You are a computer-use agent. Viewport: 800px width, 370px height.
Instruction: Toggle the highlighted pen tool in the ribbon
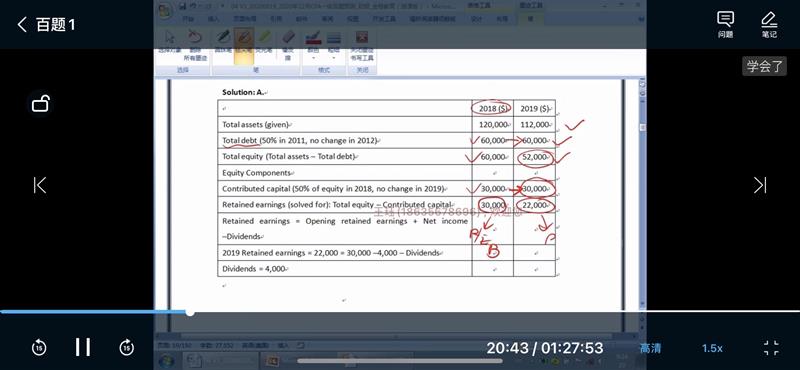coord(244,45)
